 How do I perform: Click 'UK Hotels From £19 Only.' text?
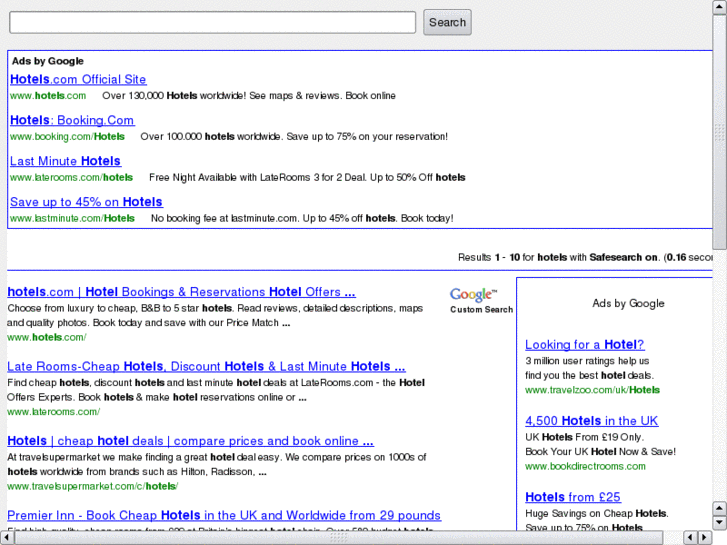[584, 437]
